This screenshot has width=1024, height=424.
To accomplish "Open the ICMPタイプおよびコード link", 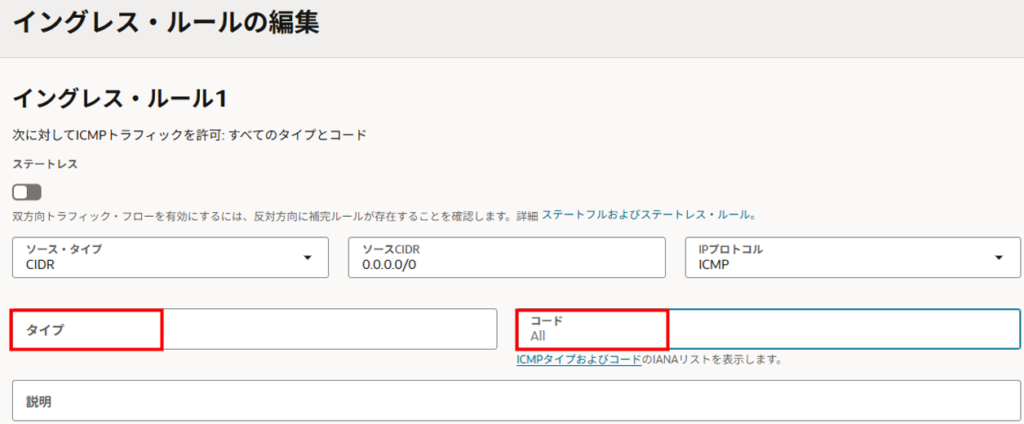I will [579, 359].
